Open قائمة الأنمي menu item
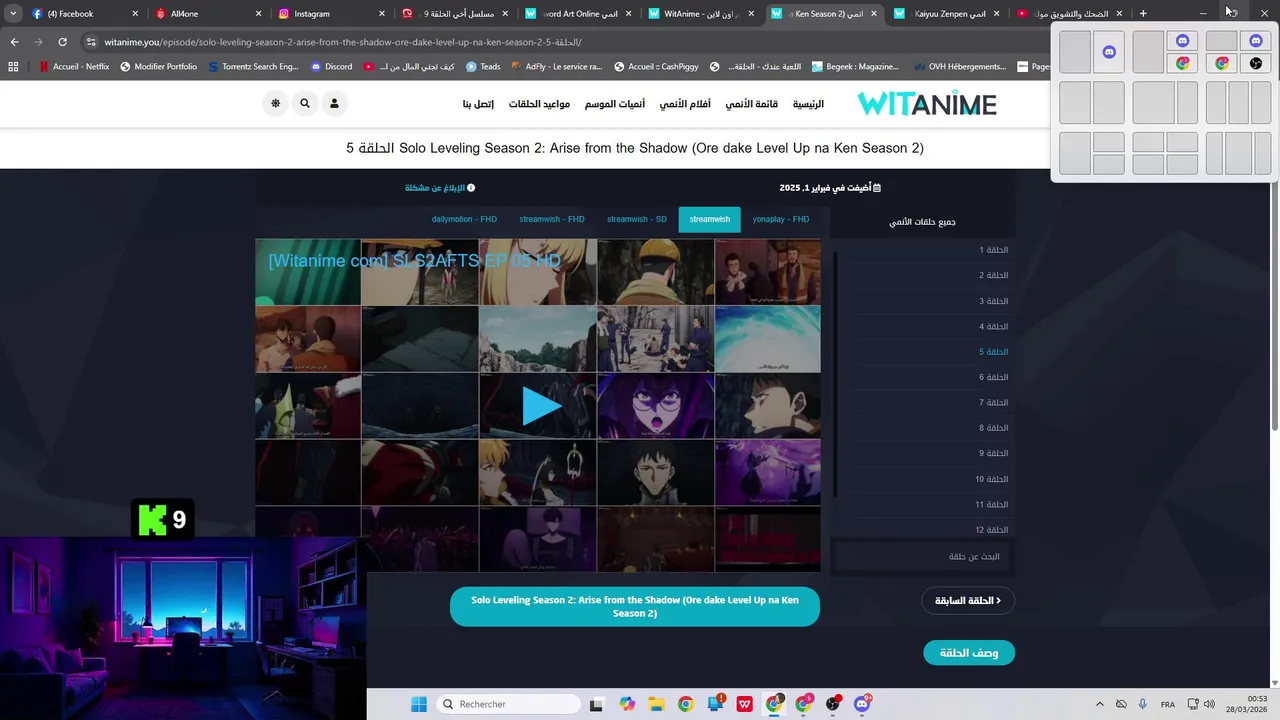 point(752,104)
